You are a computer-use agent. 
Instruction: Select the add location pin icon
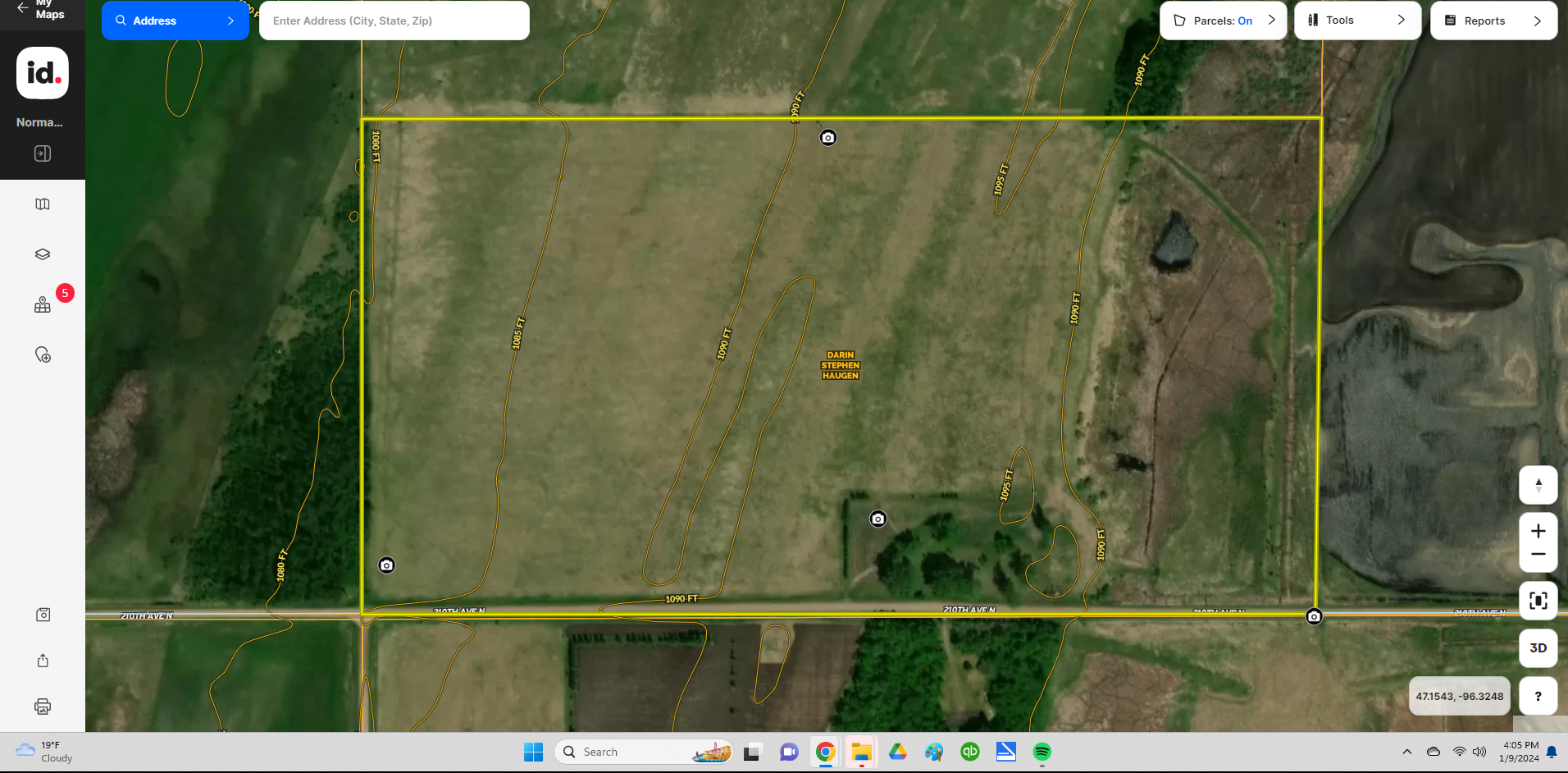[43, 354]
